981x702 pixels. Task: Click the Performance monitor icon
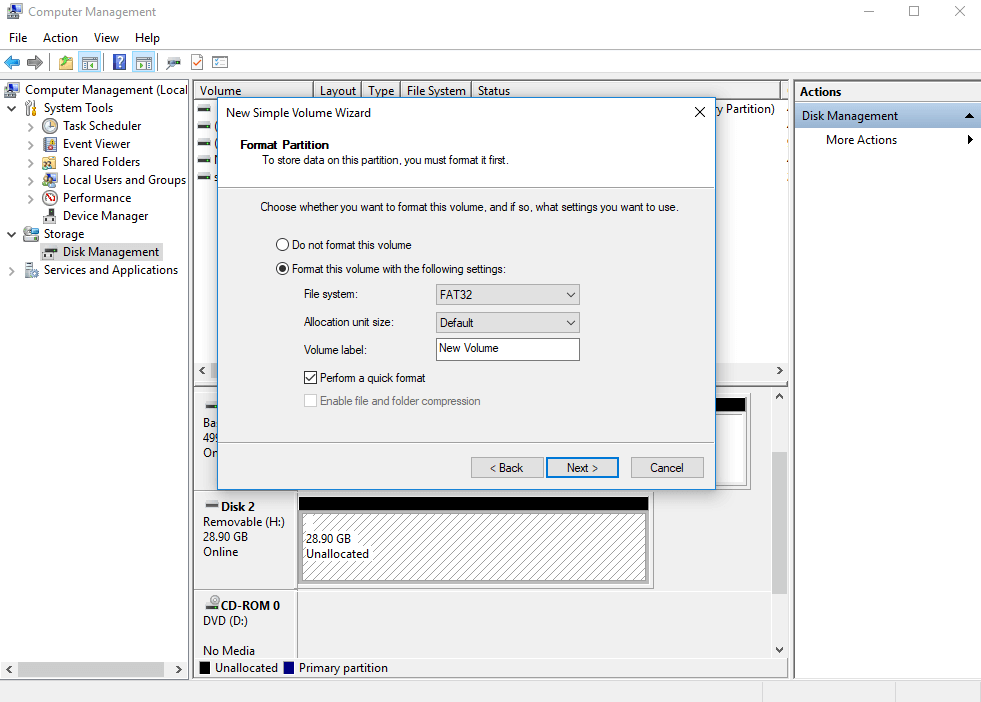(x=50, y=198)
